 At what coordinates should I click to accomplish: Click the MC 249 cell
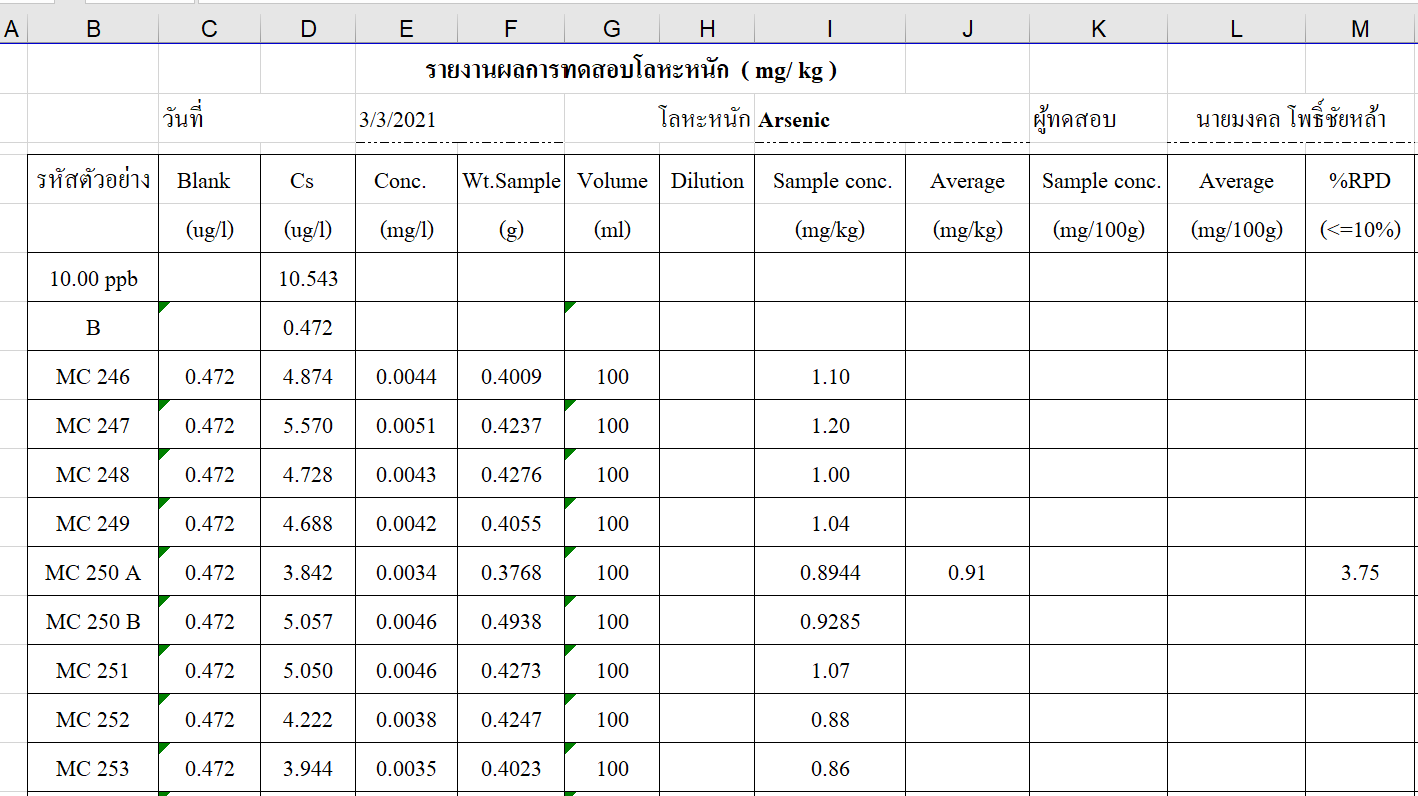pos(93,523)
